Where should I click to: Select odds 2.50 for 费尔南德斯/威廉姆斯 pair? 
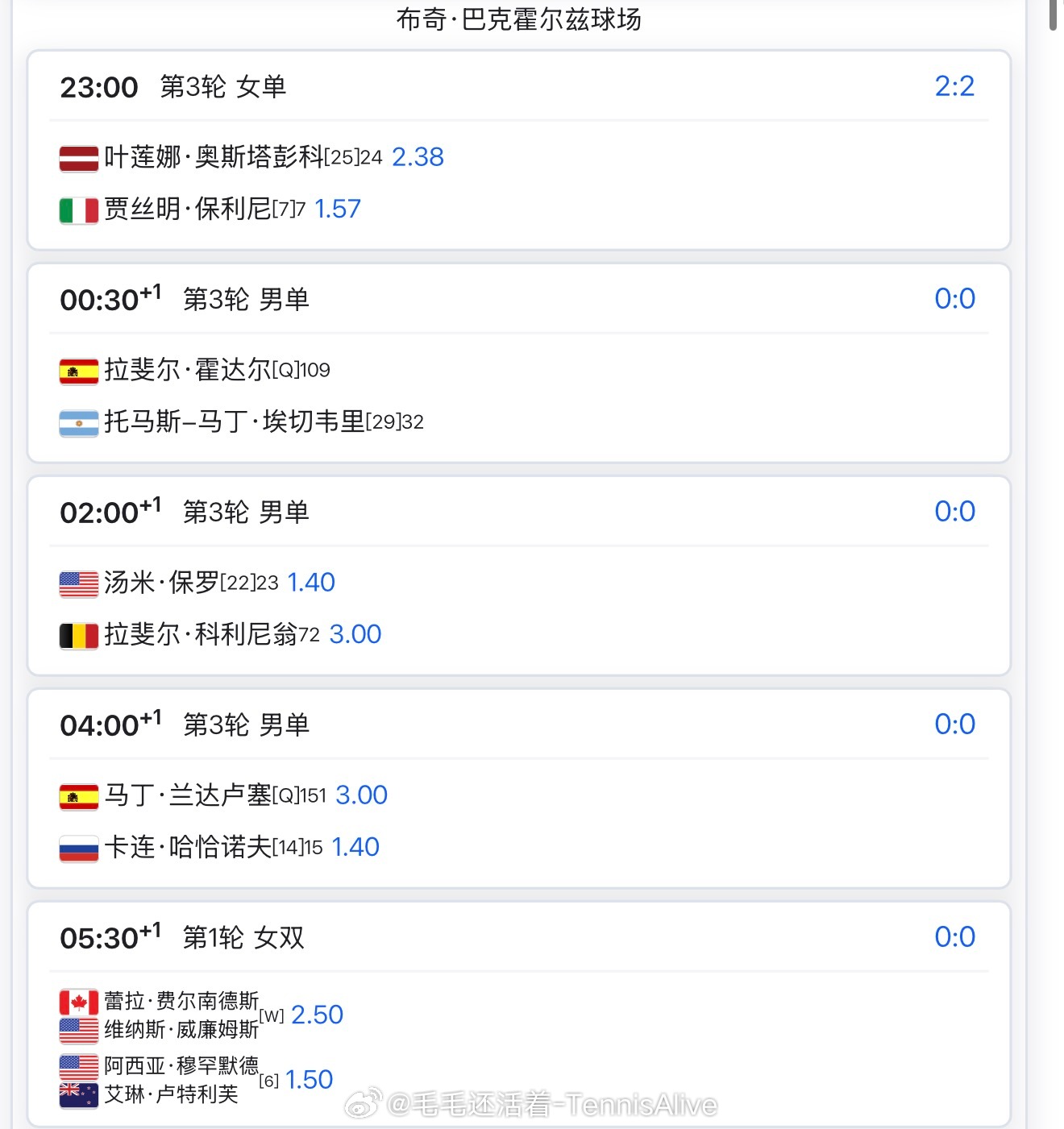(317, 1015)
